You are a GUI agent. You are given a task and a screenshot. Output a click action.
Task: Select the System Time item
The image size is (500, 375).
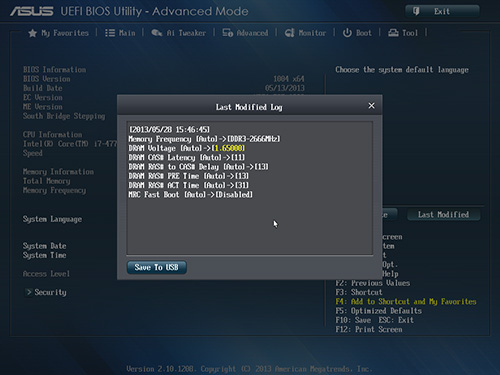(x=44, y=255)
